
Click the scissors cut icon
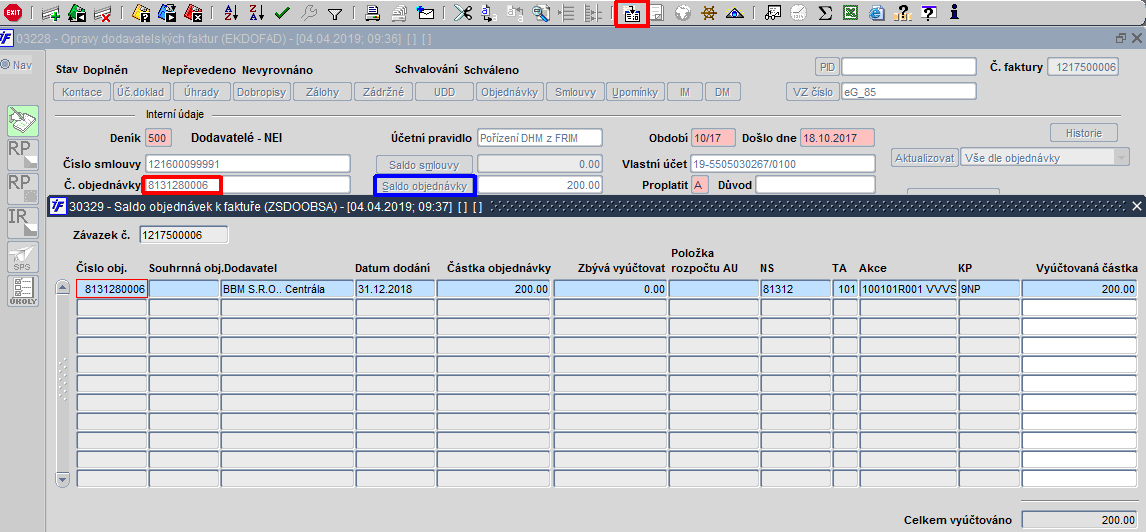(463, 12)
